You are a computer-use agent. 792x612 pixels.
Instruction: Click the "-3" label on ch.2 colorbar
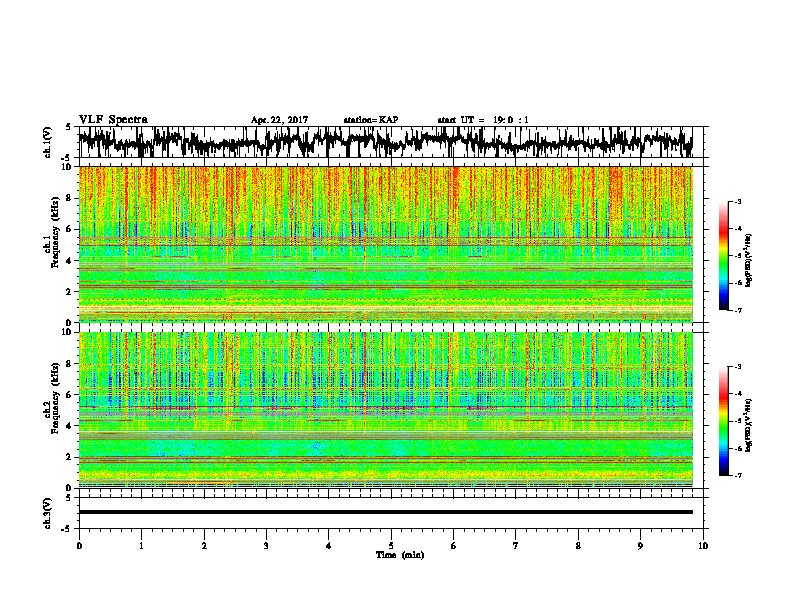[x=737, y=367]
